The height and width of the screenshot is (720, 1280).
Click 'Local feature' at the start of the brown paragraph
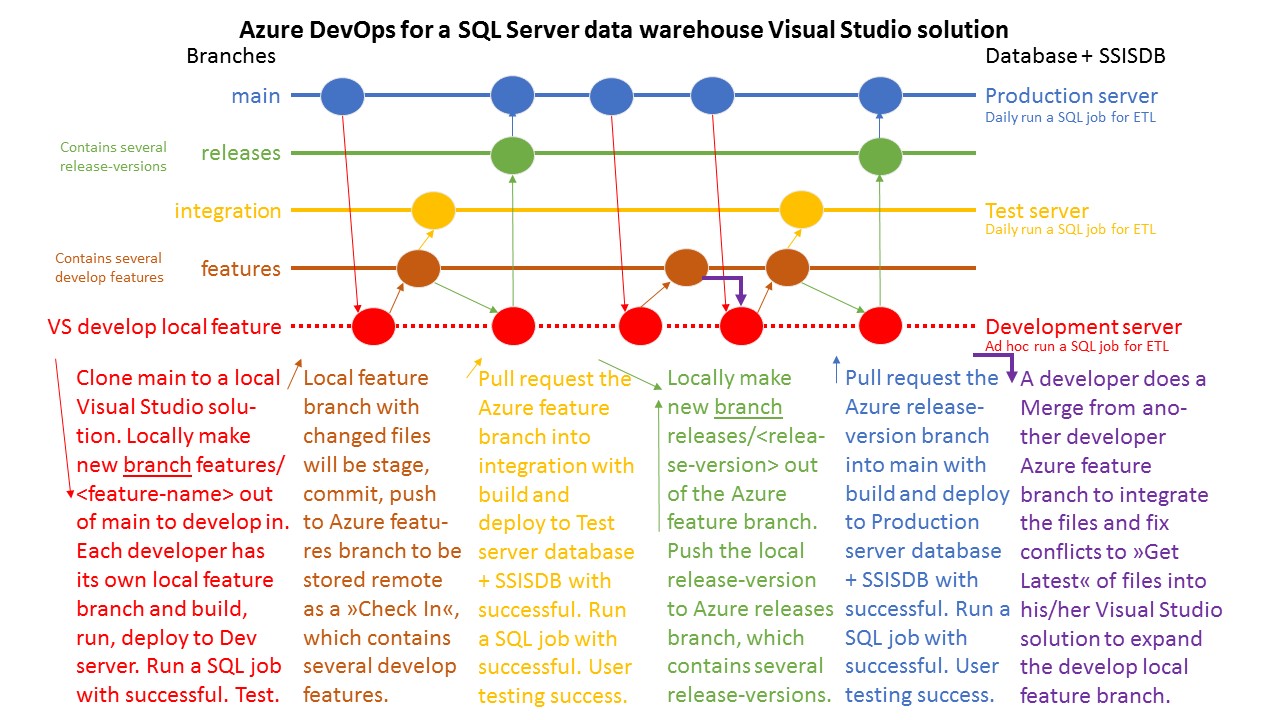(365, 378)
